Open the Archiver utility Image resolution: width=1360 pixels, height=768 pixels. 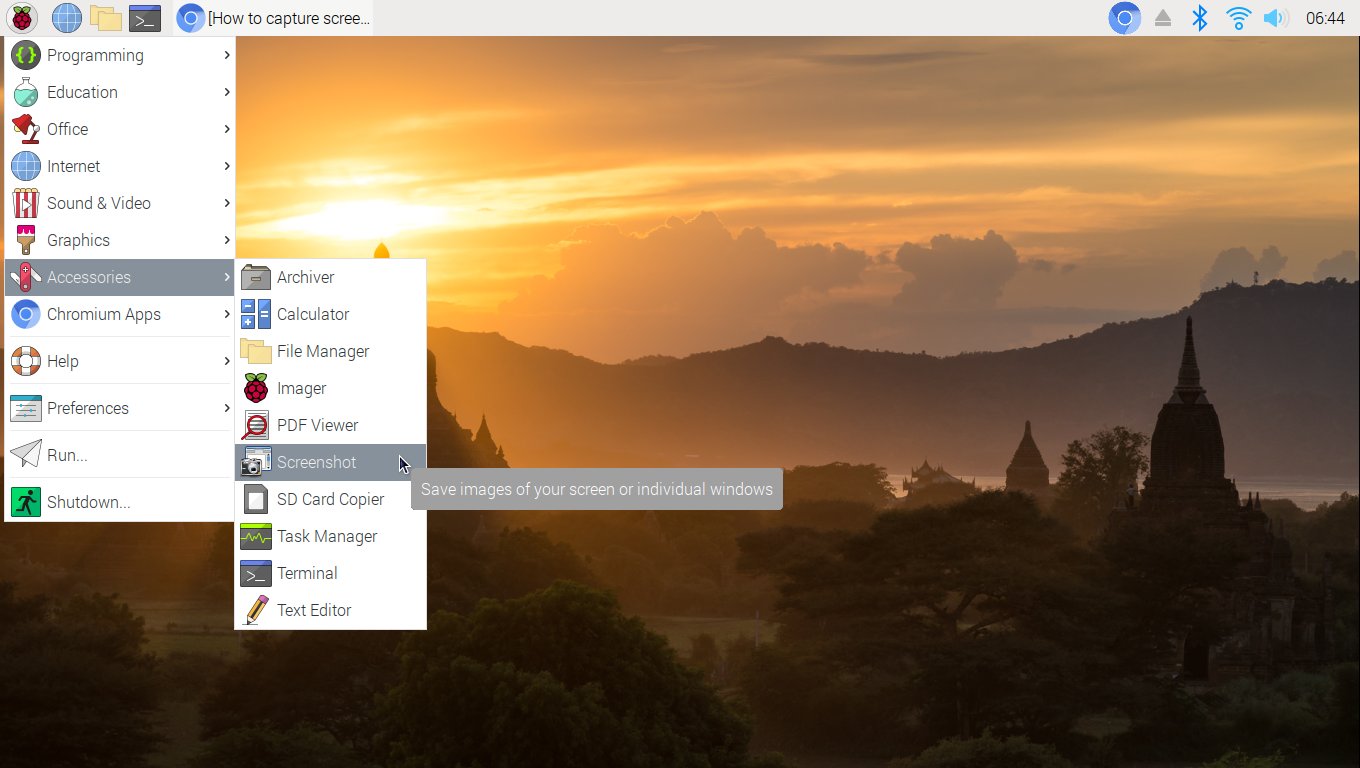click(x=305, y=277)
